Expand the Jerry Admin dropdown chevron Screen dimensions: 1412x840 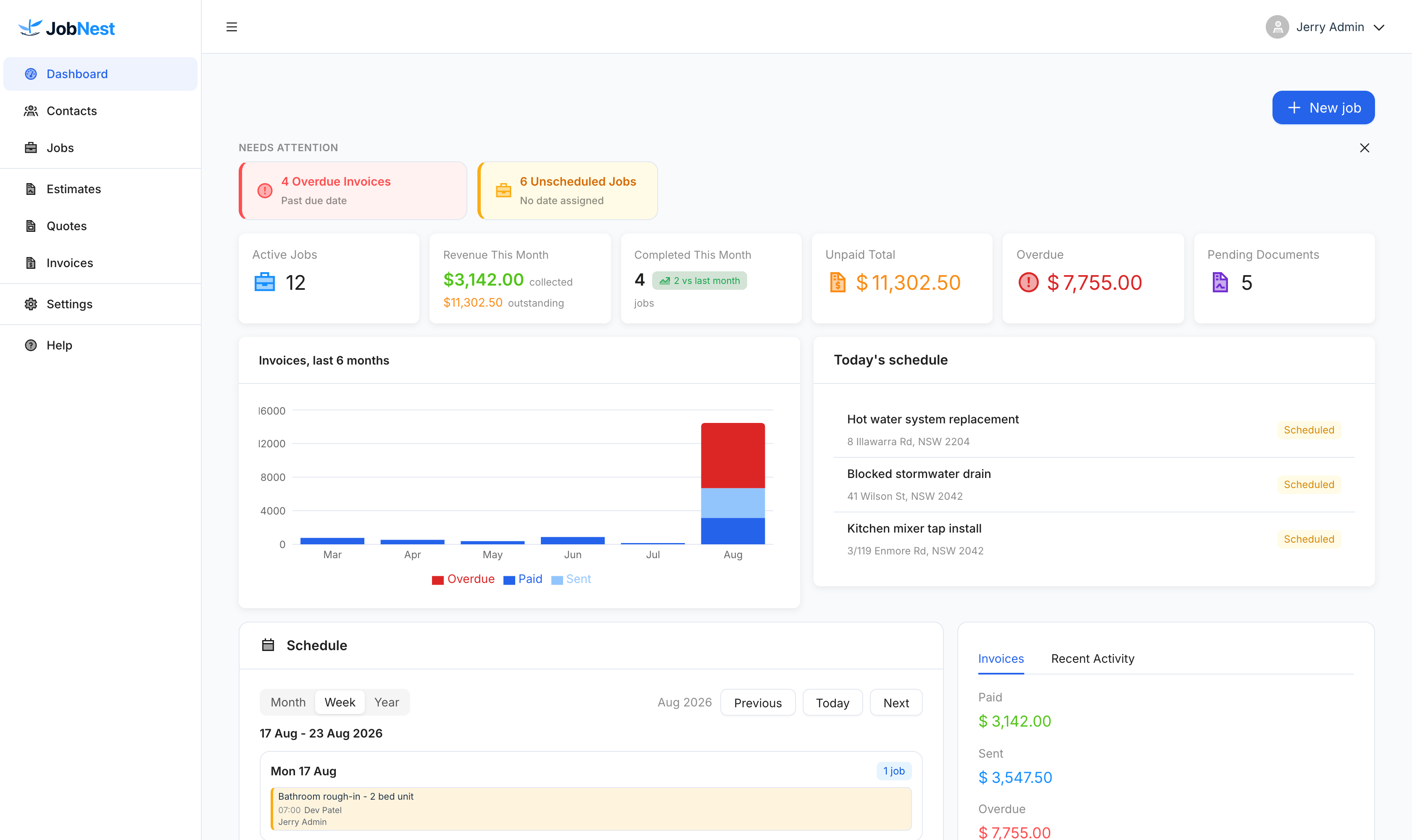(1379, 27)
